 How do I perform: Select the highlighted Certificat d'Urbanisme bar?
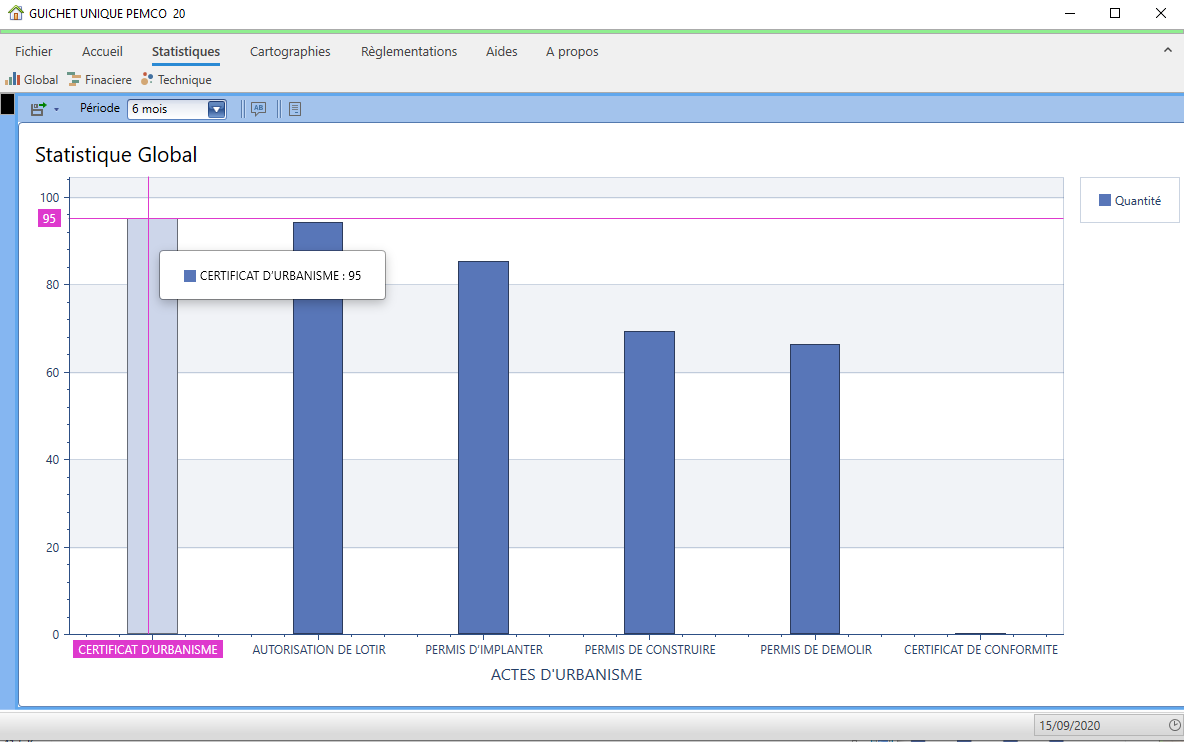pyautogui.click(x=153, y=426)
